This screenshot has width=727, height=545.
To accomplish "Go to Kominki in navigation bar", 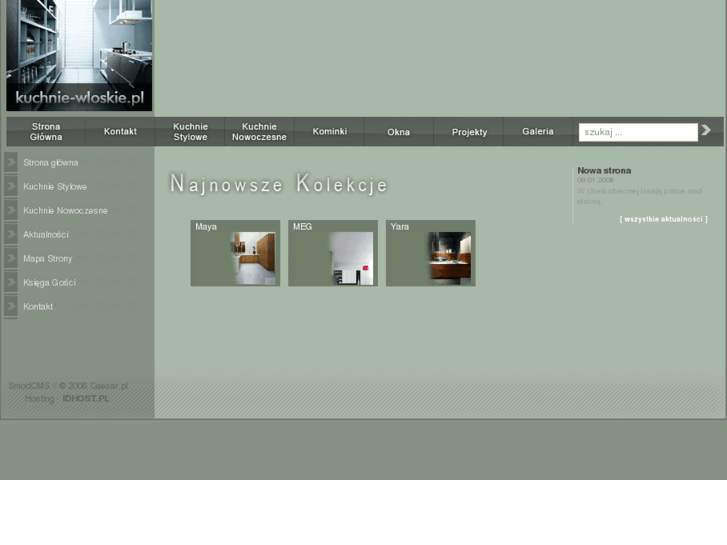I will (x=330, y=132).
